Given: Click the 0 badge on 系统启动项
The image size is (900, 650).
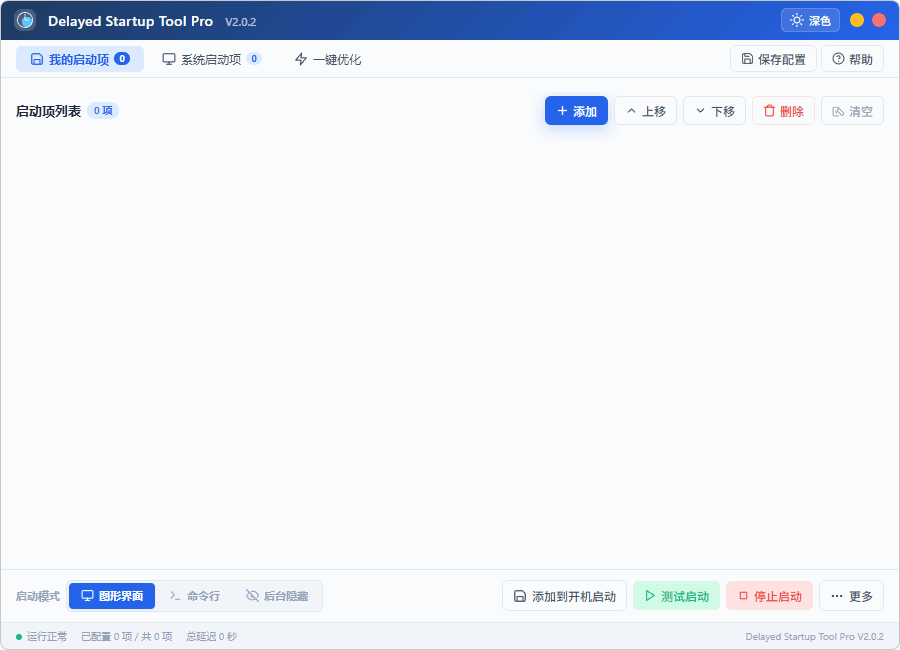Looking at the screenshot, I should click(254, 59).
